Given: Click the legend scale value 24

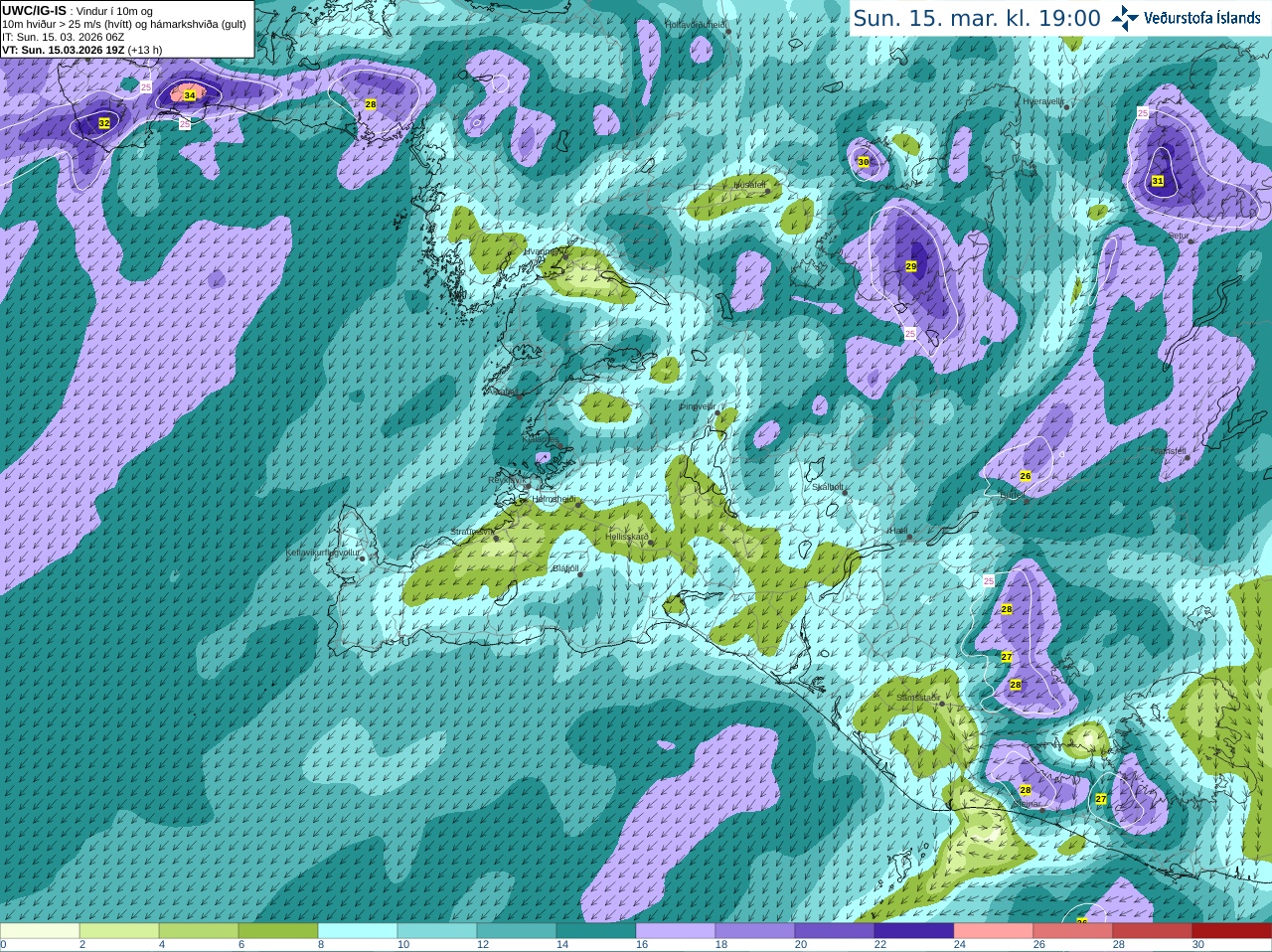Looking at the screenshot, I should click(x=960, y=945).
